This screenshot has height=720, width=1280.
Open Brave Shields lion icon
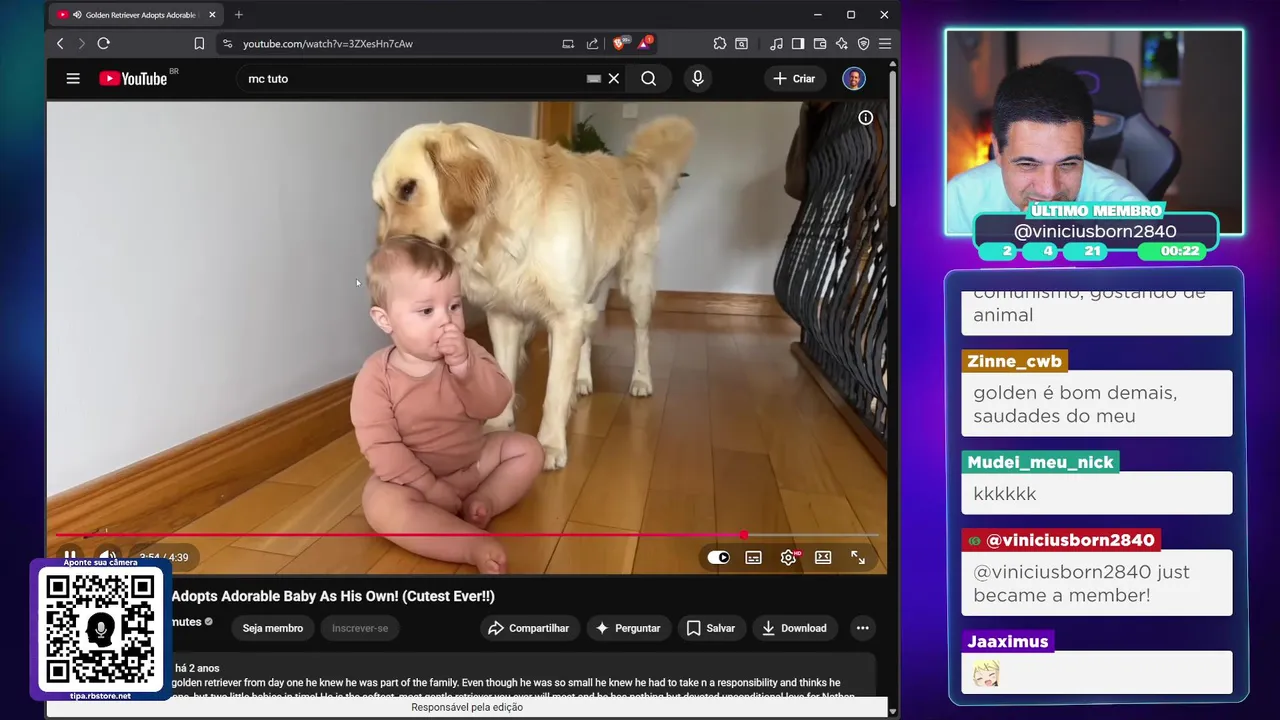[619, 44]
